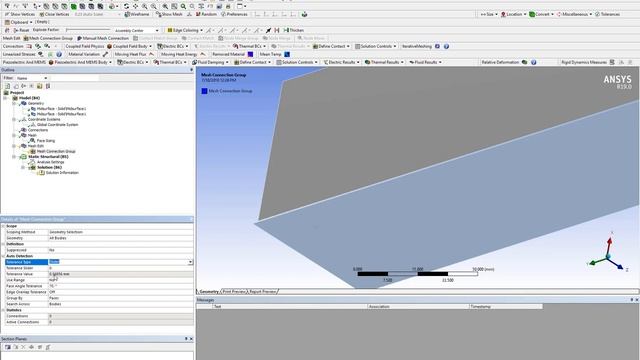Viewport: 640px width, 360px height.
Task: Click the Scoping Method value cell
Action: point(121,232)
